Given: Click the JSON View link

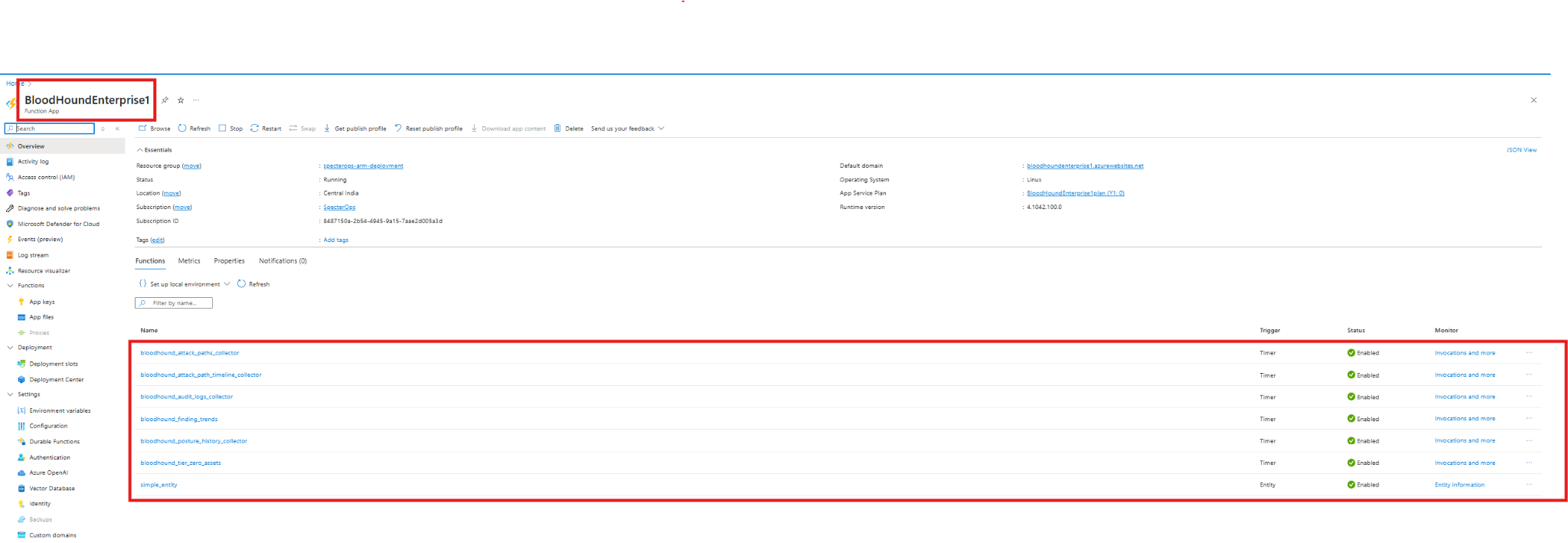Looking at the screenshot, I should [x=1521, y=150].
